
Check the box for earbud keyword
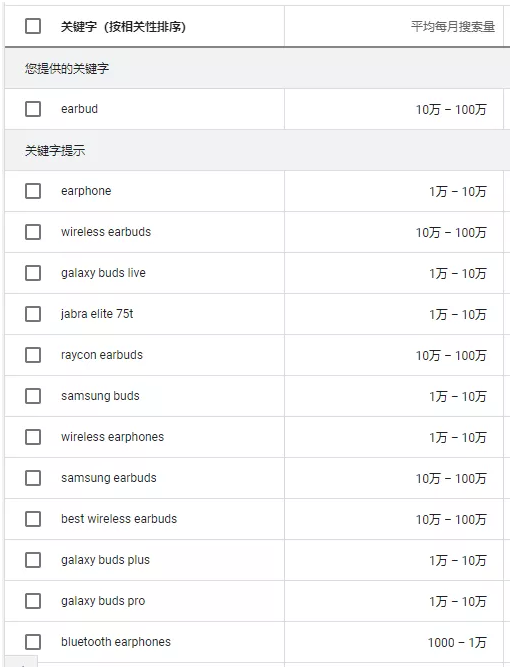(33, 109)
